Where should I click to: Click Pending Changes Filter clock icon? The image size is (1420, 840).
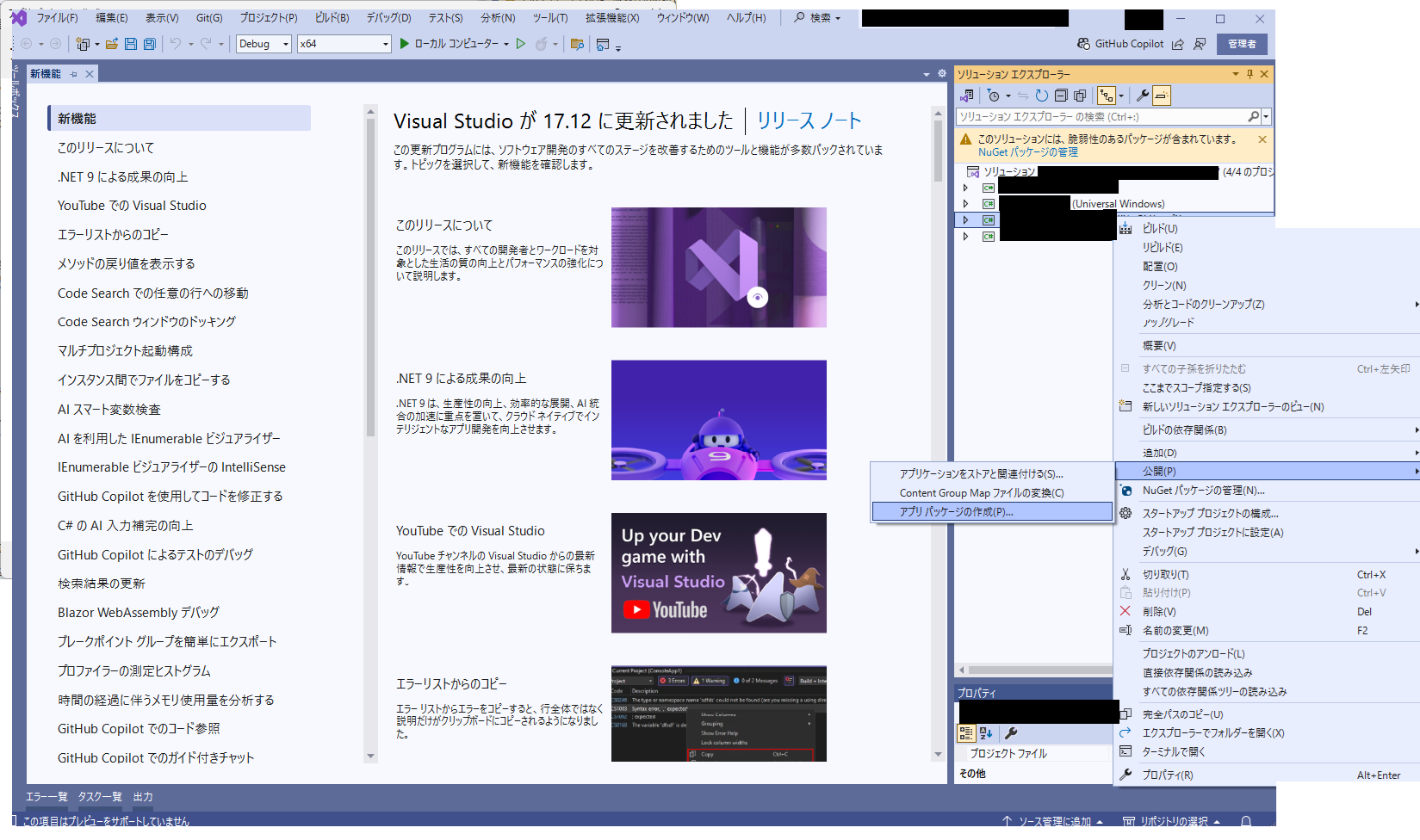click(x=994, y=96)
